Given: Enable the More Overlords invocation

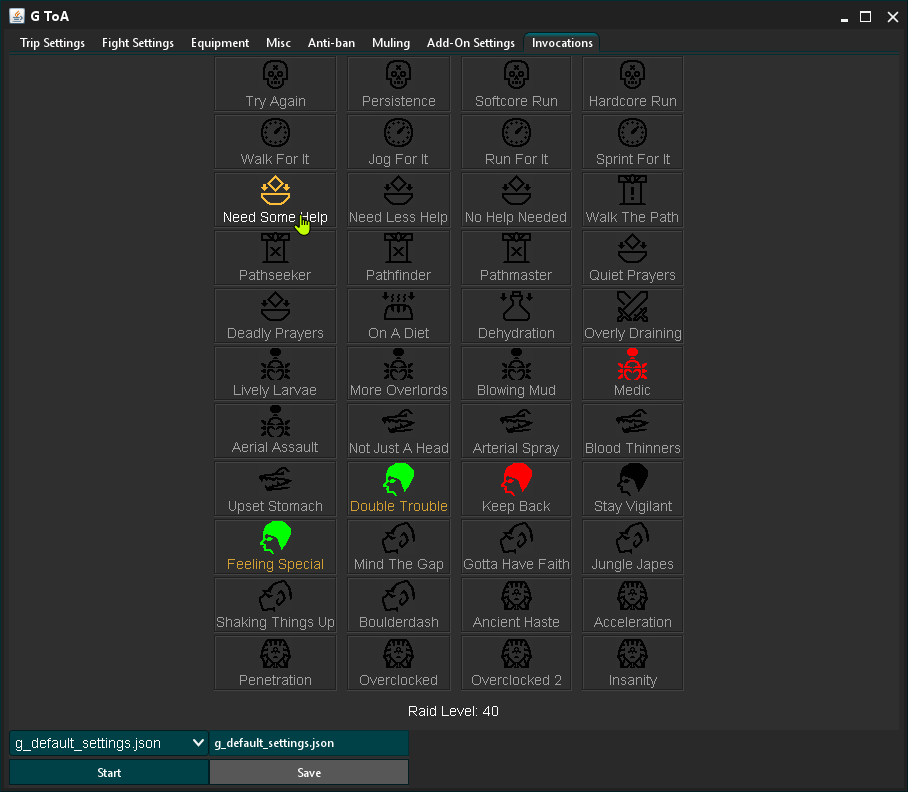Looking at the screenshot, I should tap(398, 373).
